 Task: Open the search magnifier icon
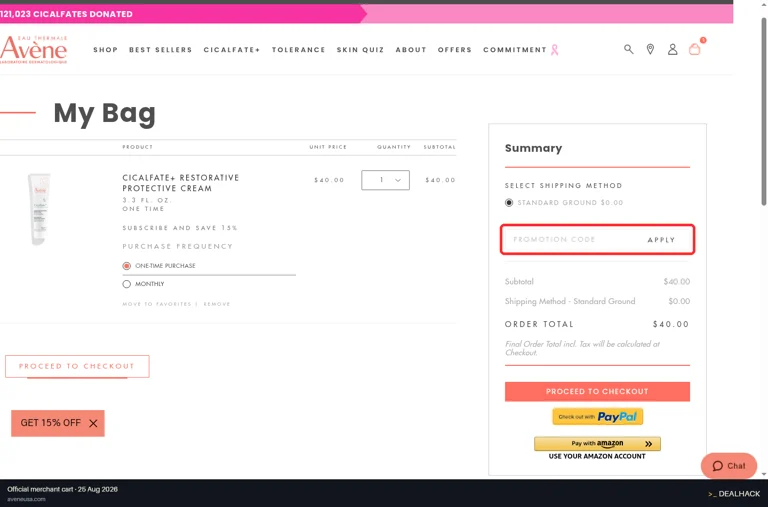628,49
